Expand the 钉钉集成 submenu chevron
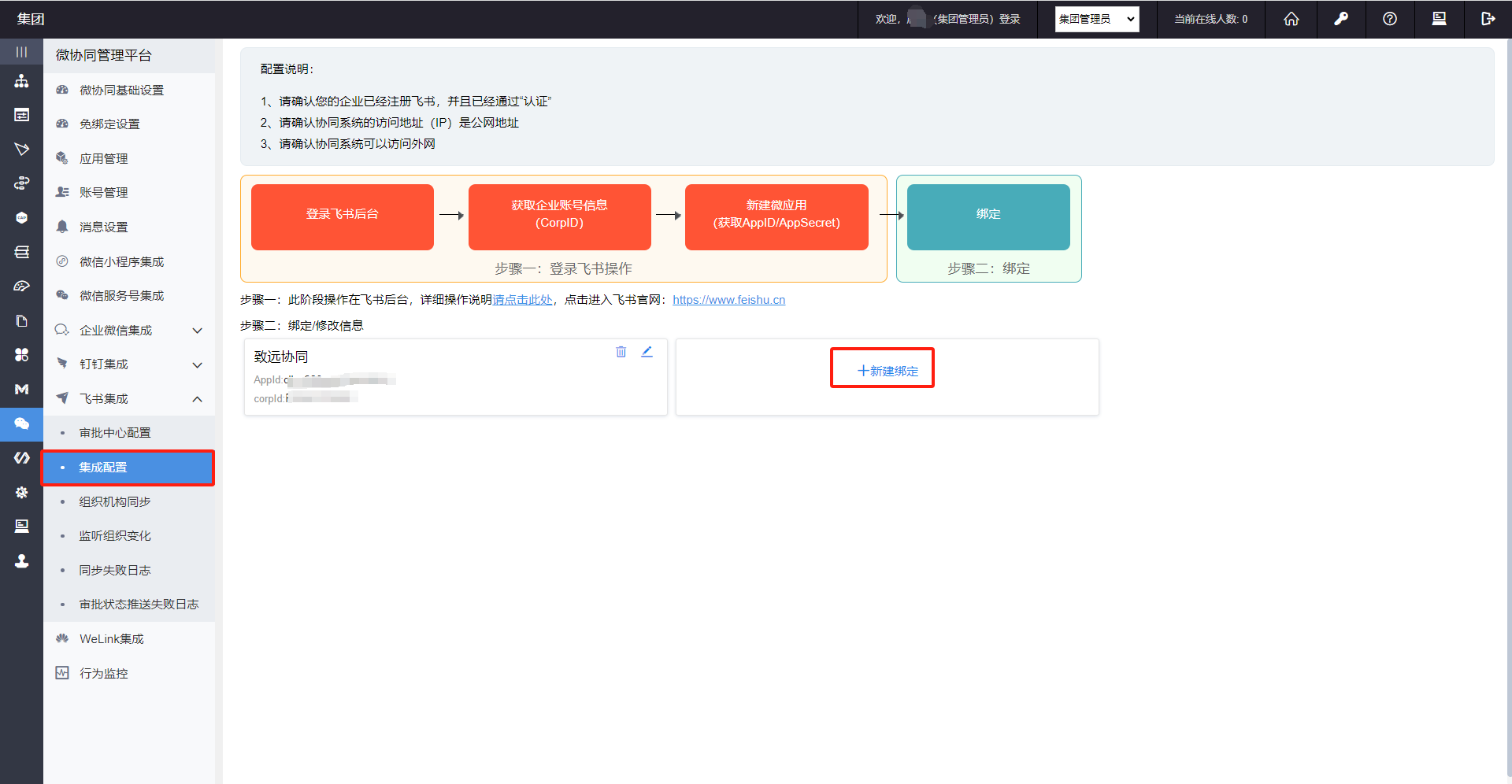The width and height of the screenshot is (1512, 784). click(x=198, y=364)
